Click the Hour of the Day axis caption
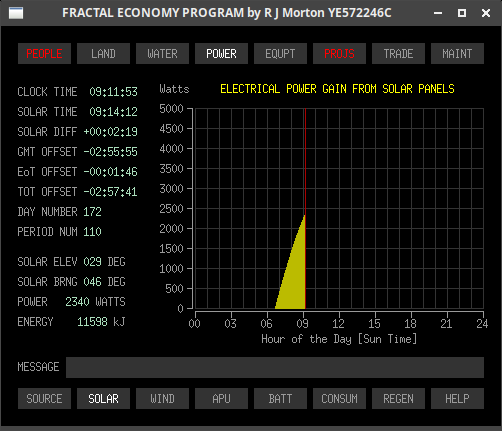 click(339, 339)
